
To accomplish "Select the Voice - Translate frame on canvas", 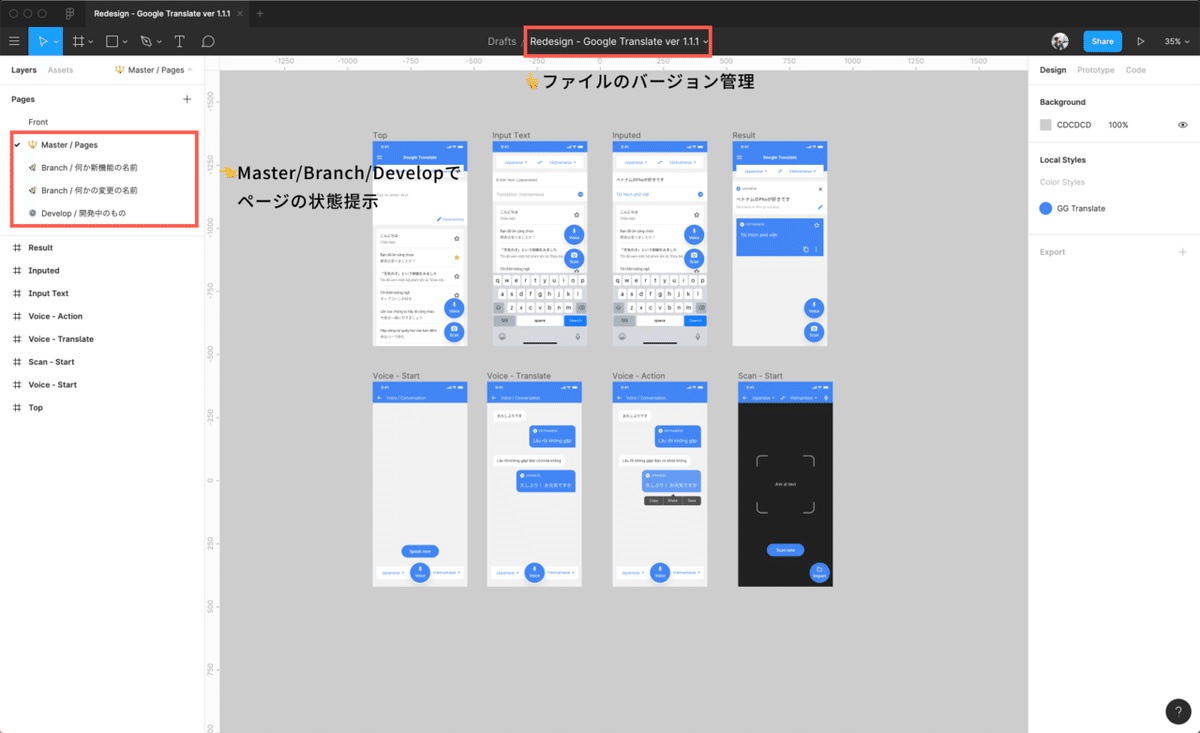I will (x=534, y=484).
